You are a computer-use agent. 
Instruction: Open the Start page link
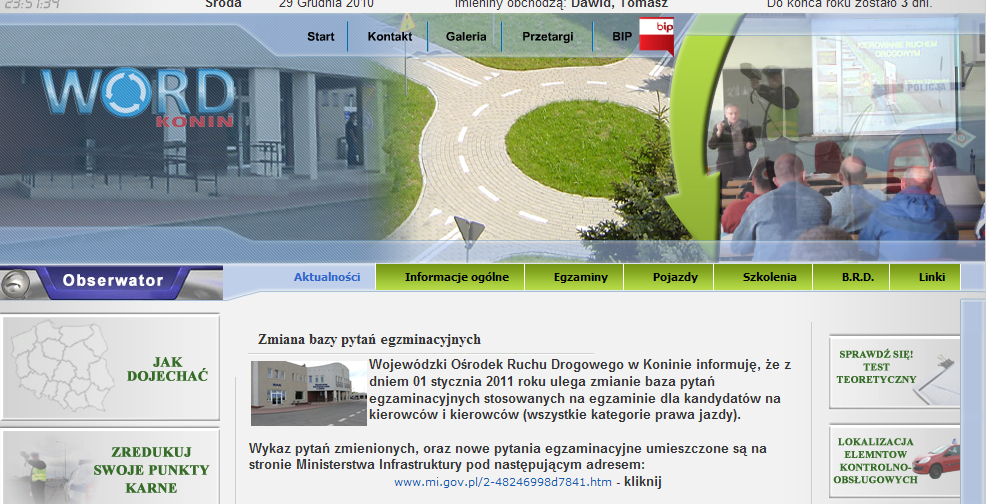(x=321, y=36)
